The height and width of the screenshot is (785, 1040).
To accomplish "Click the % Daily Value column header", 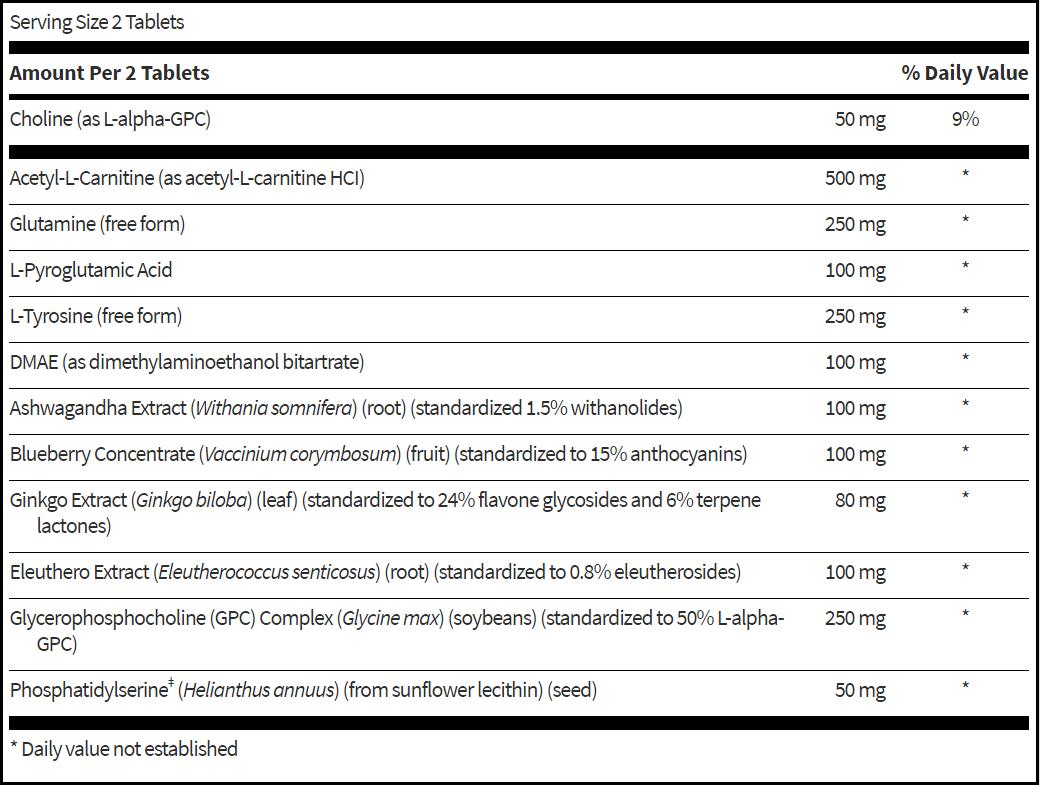I will tap(964, 73).
